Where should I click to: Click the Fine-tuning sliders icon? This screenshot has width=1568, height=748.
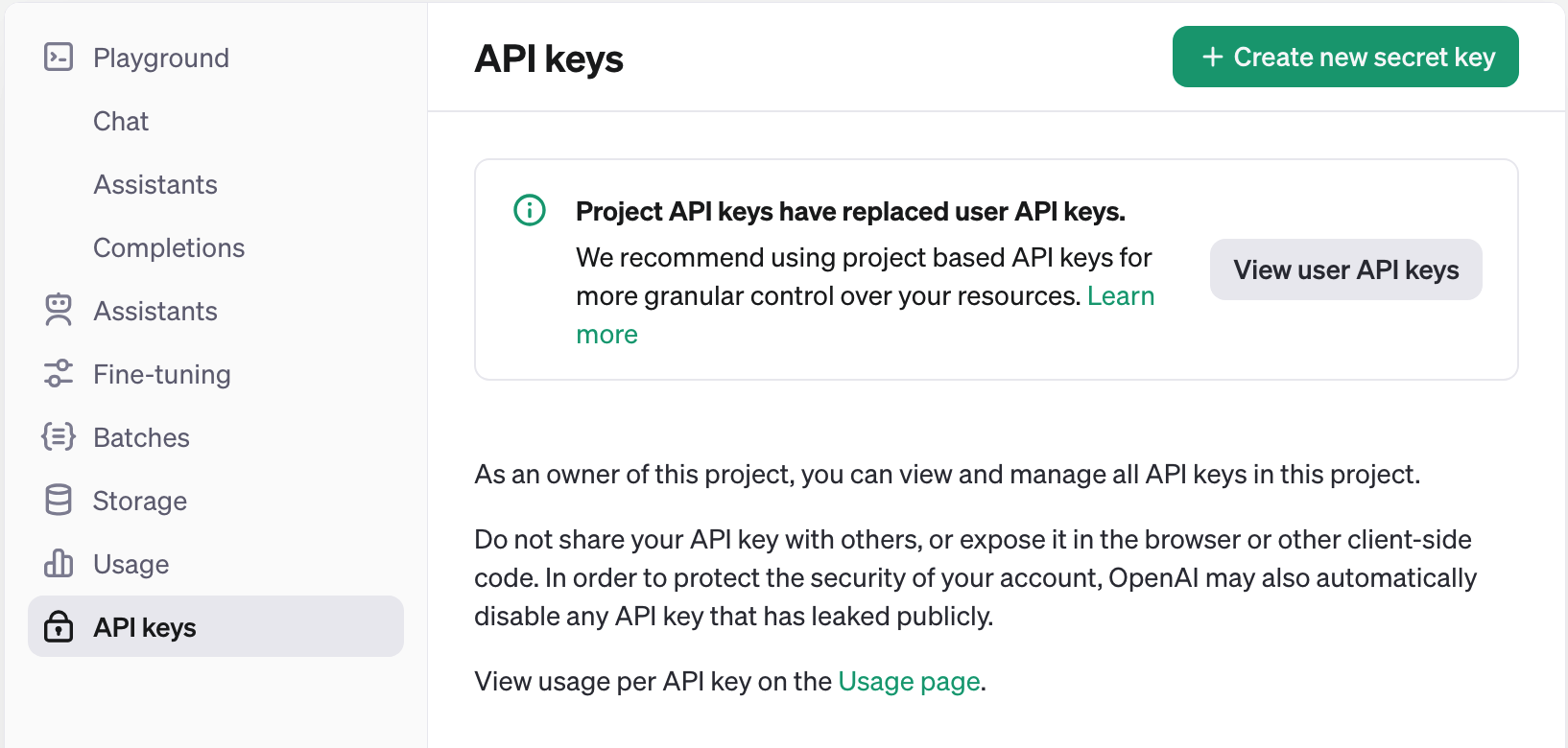pos(59,374)
